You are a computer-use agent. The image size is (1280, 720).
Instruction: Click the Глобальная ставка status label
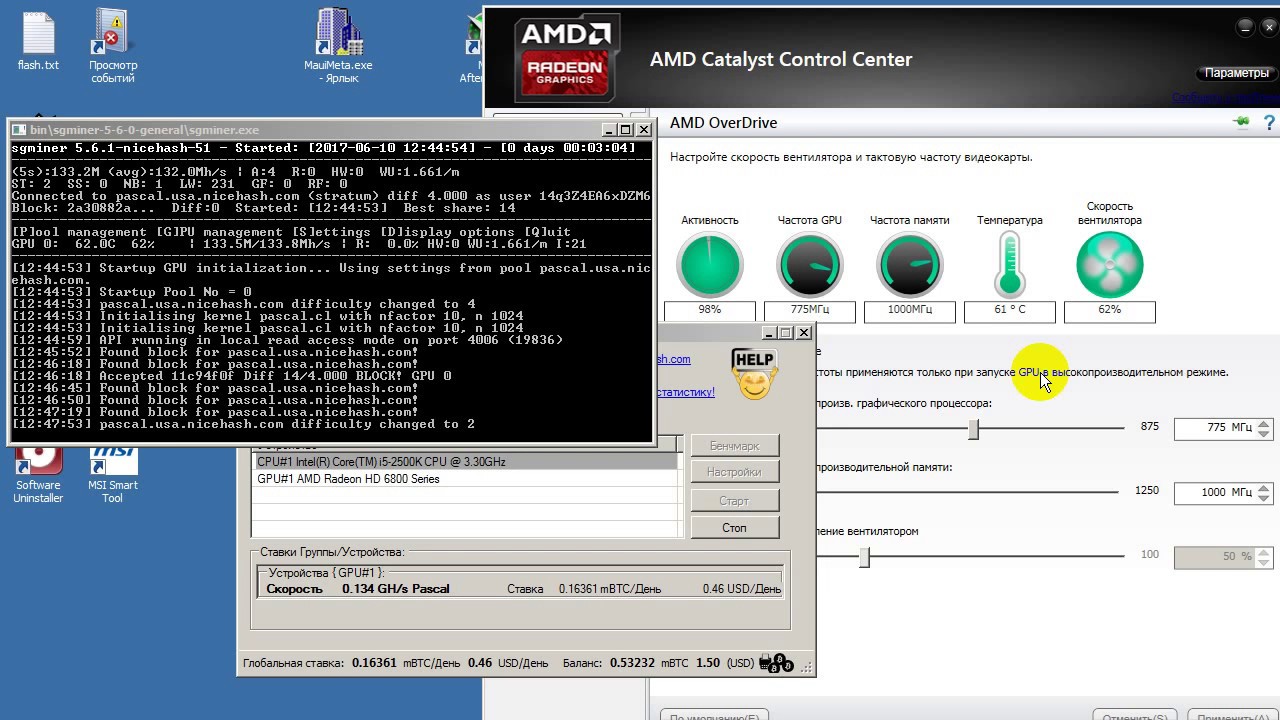click(293, 663)
